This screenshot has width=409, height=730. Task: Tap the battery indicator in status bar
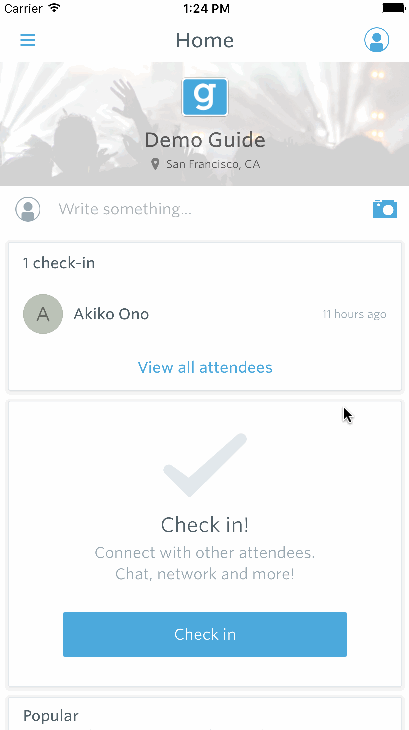click(x=395, y=8)
